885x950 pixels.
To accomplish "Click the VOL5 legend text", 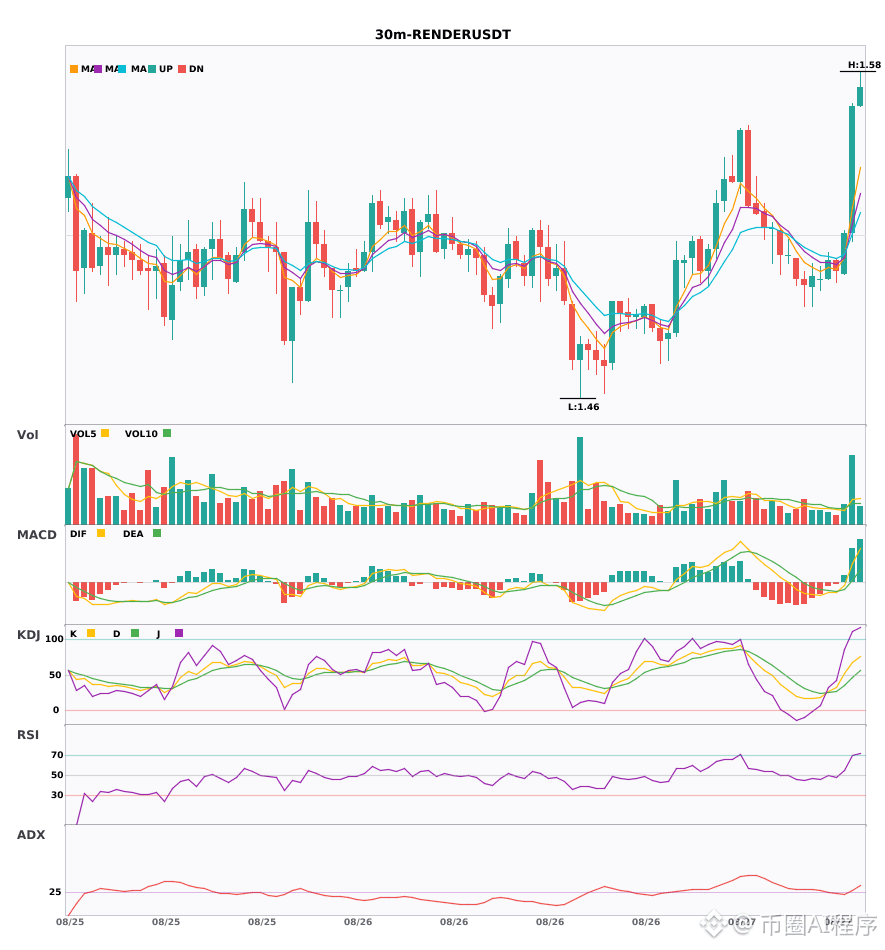I will point(83,434).
